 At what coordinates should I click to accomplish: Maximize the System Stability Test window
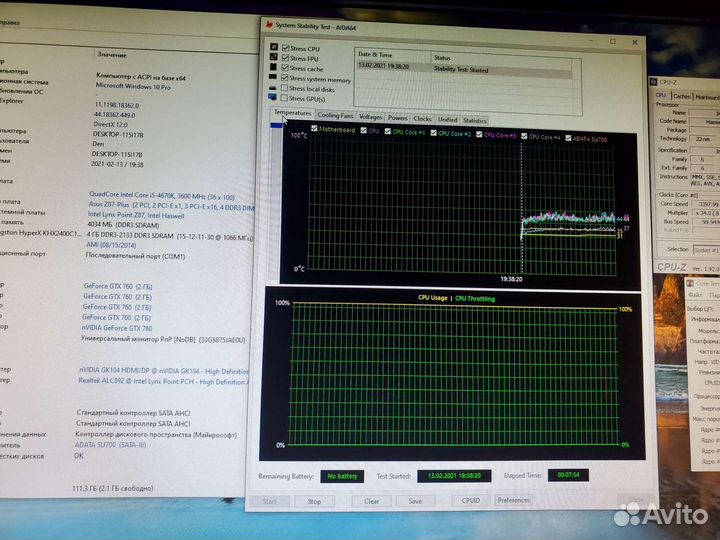(613, 41)
